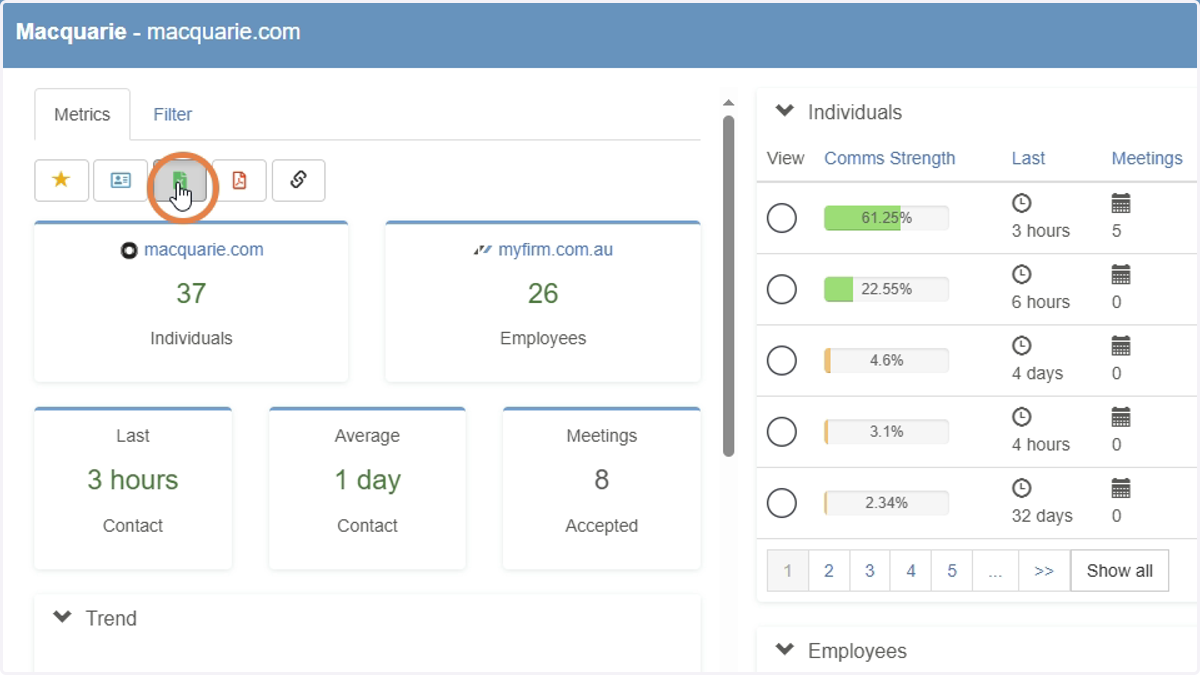Click the metrics panel vertical scrollbar
The image size is (1200, 675).
point(729,286)
